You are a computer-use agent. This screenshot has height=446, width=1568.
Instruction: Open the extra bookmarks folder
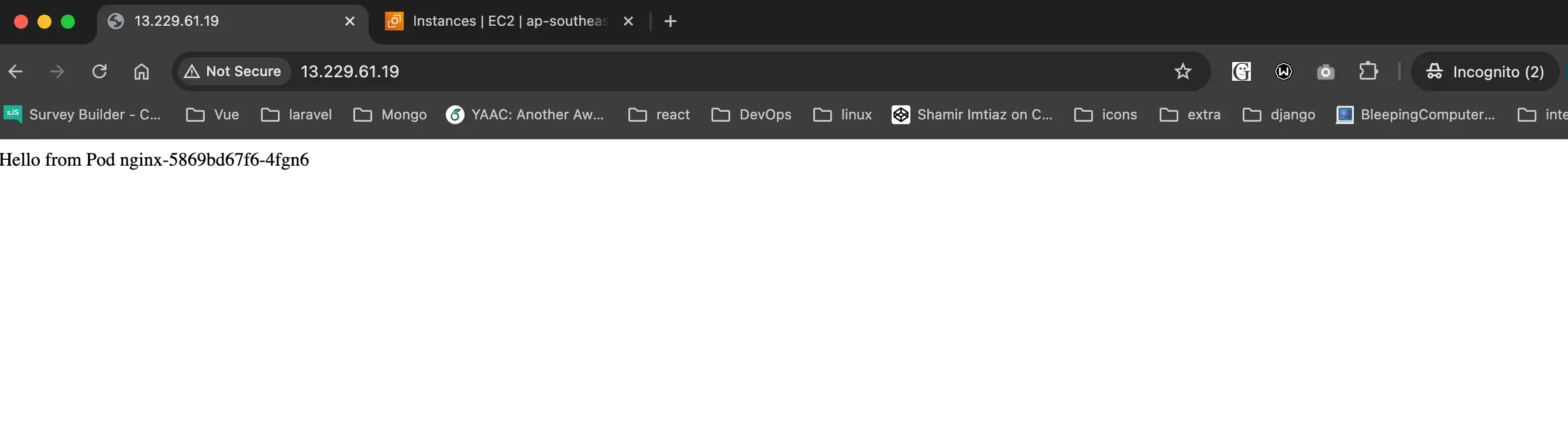pos(1190,115)
